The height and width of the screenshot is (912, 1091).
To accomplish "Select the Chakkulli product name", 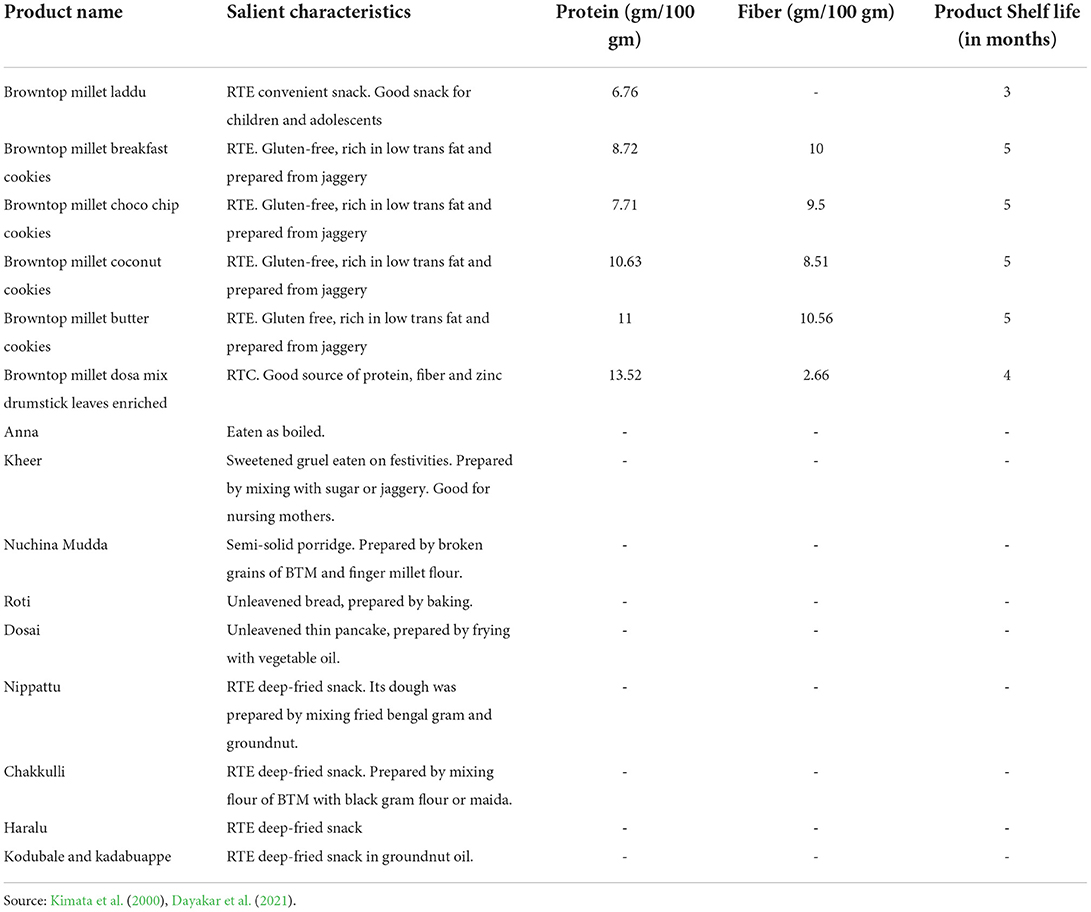I will (x=35, y=772).
